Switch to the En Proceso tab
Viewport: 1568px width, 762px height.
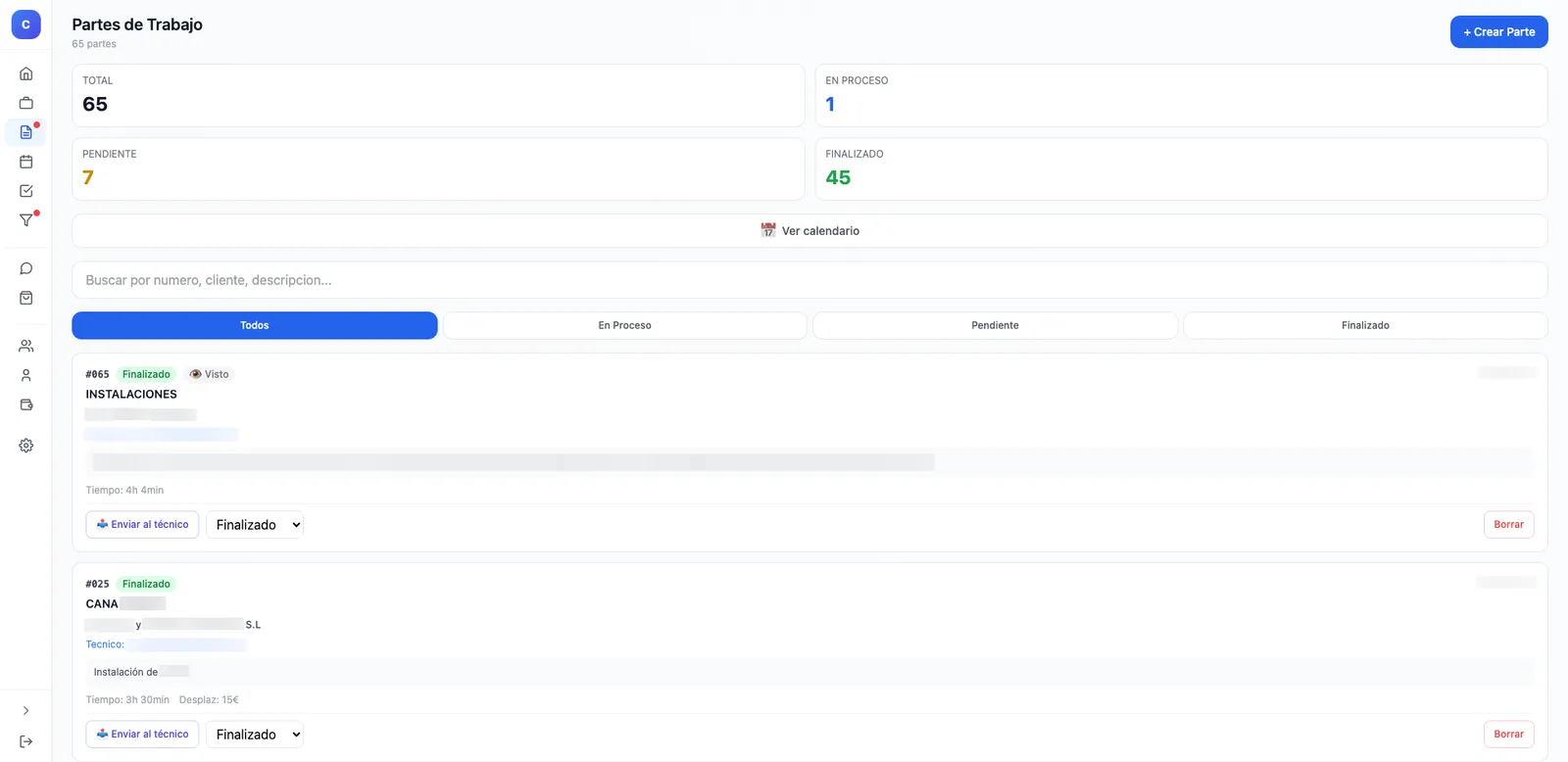coord(625,325)
